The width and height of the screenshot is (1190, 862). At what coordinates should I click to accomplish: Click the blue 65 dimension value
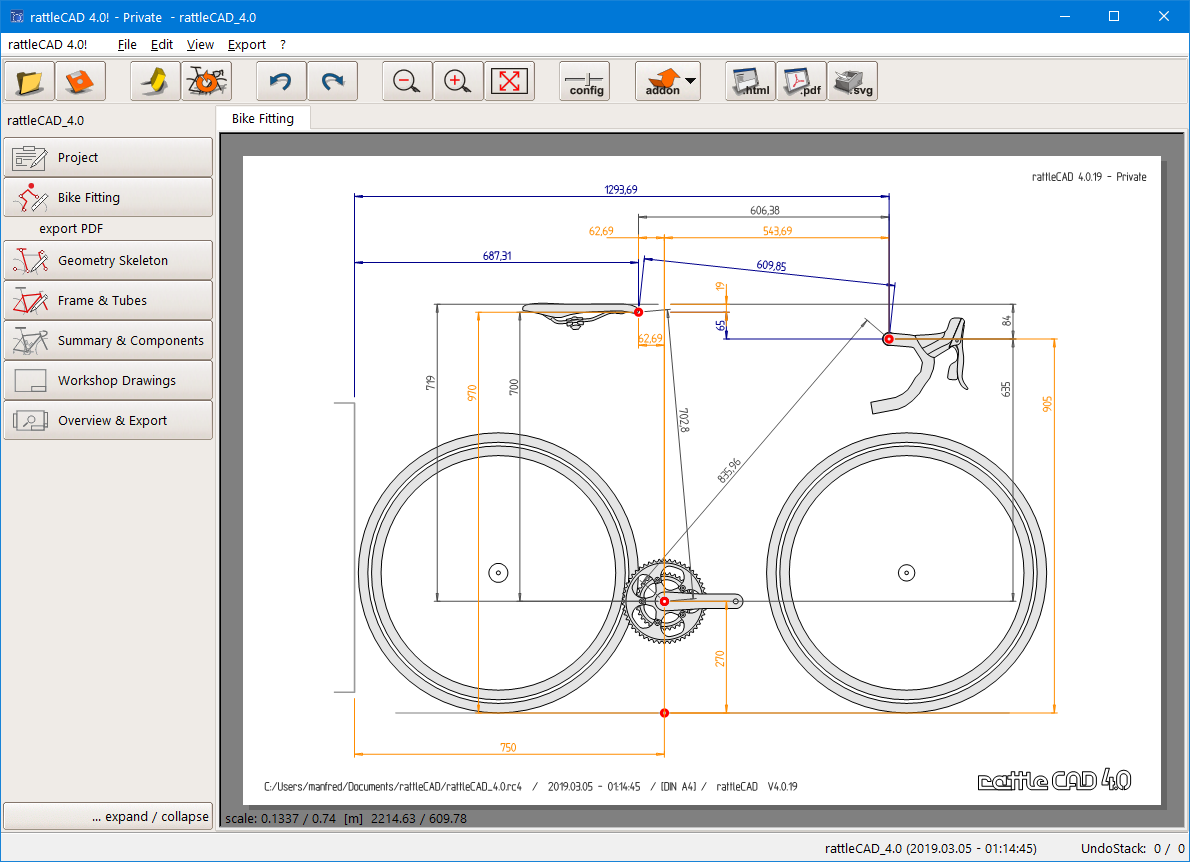pos(720,326)
